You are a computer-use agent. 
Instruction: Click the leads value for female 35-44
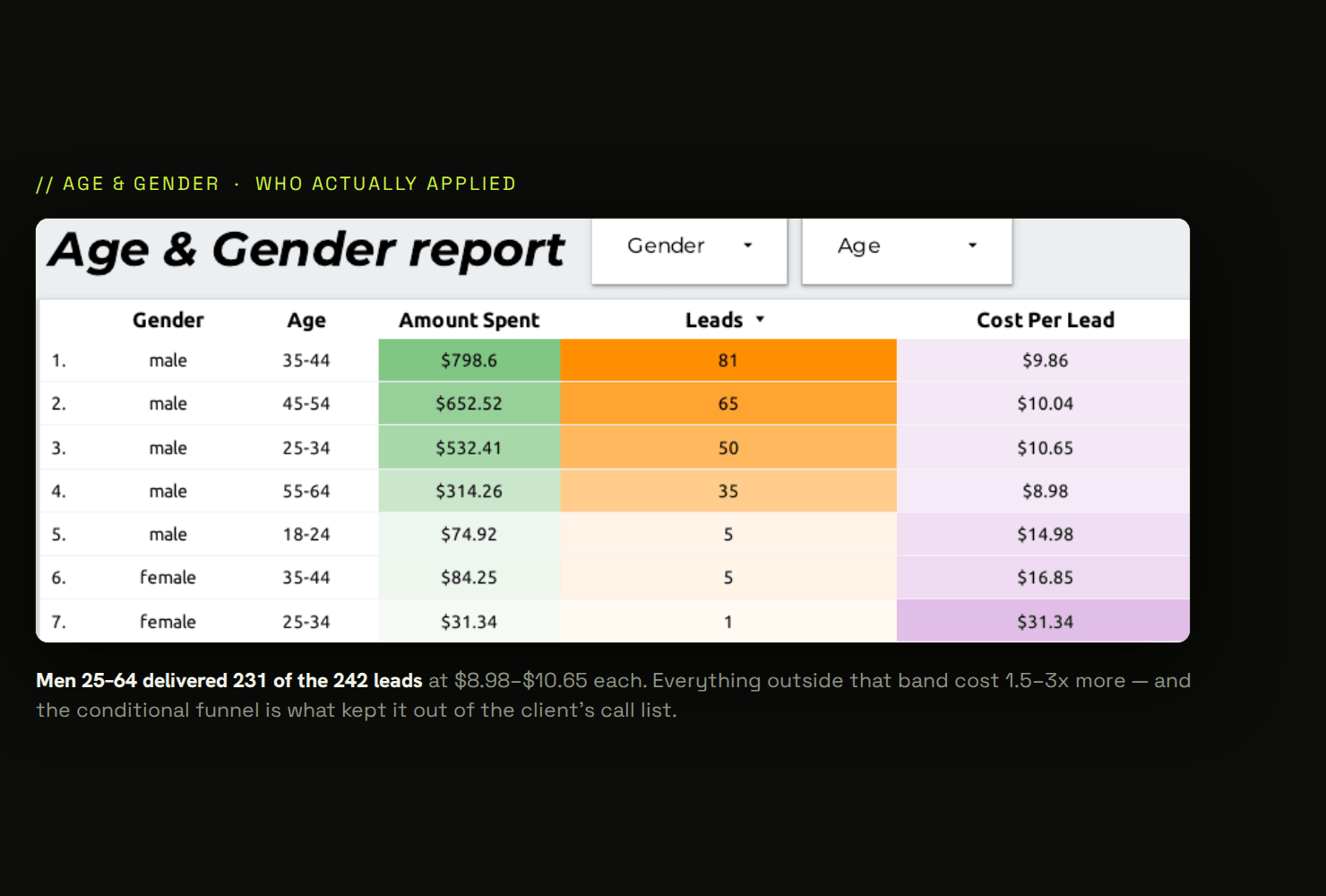pyautogui.click(x=728, y=577)
